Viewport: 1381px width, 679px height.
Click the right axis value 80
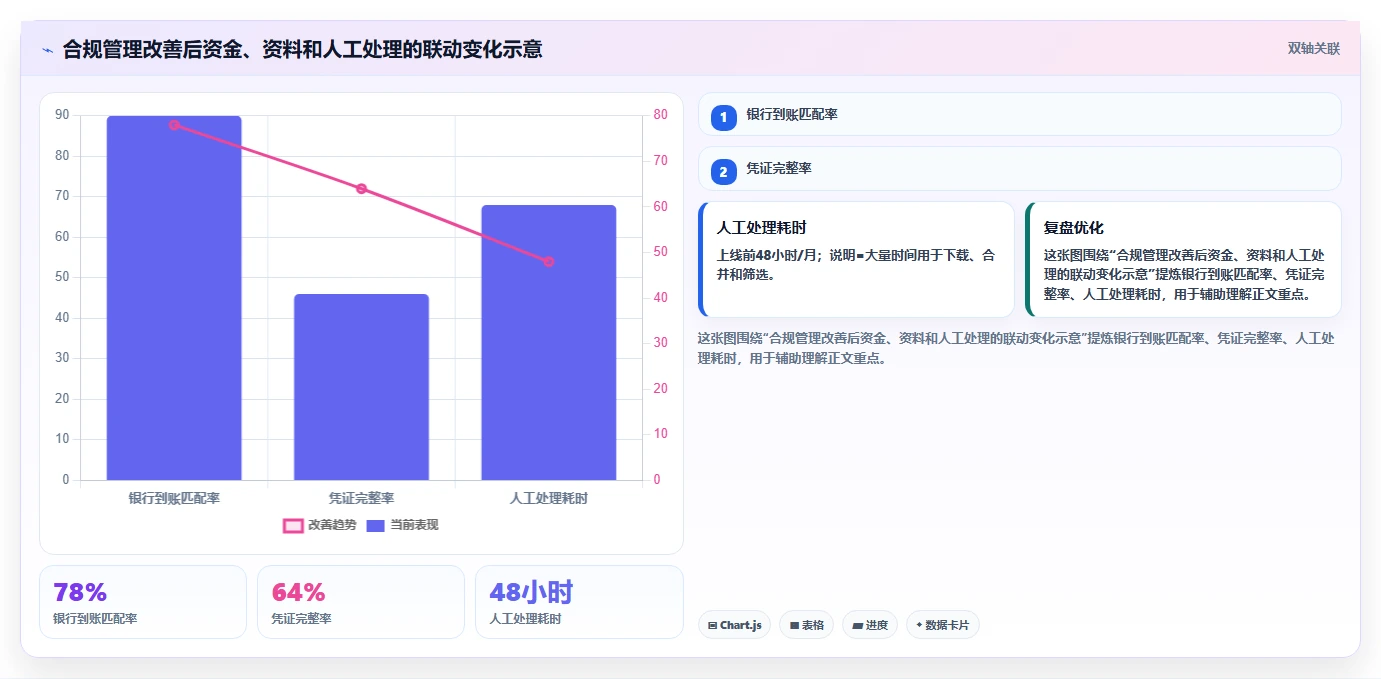(x=661, y=115)
